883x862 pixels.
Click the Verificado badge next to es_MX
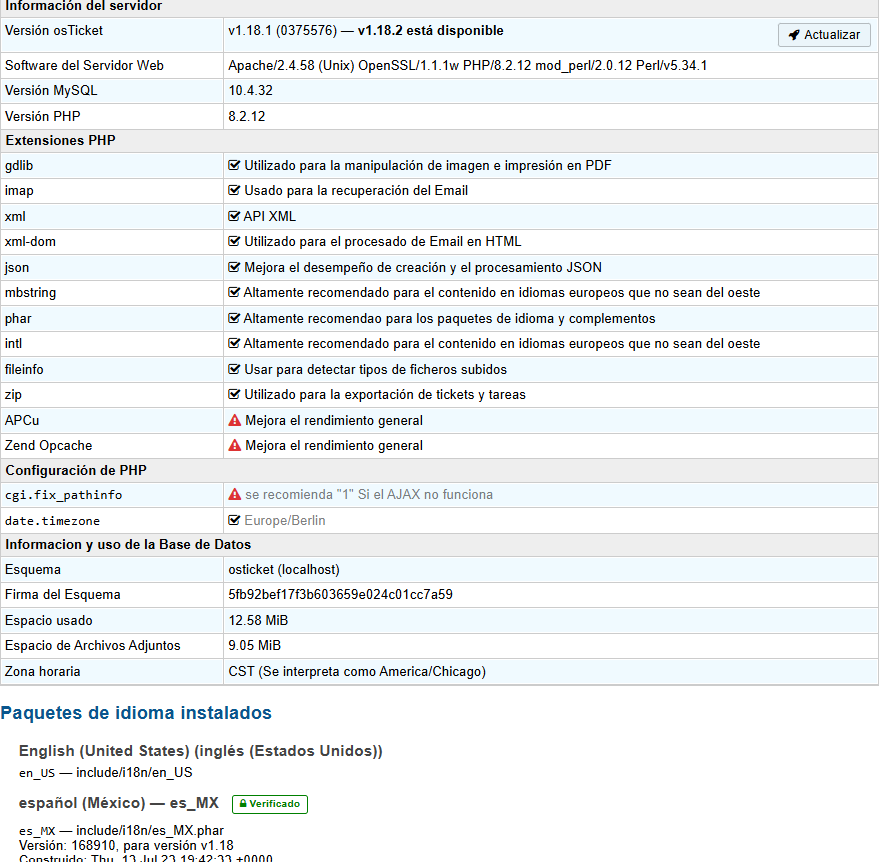tap(270, 804)
